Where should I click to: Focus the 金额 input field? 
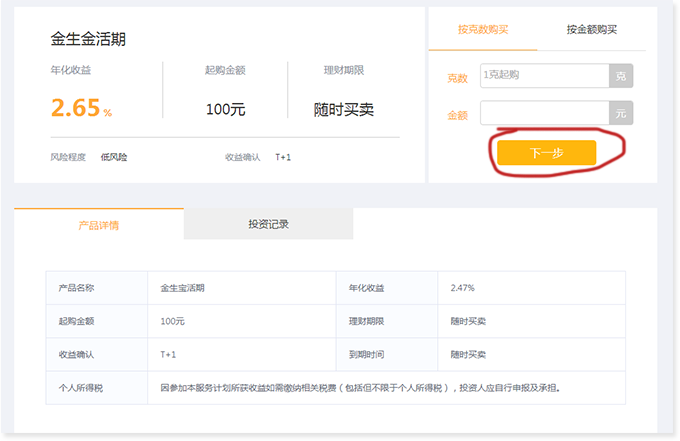pyautogui.click(x=543, y=114)
